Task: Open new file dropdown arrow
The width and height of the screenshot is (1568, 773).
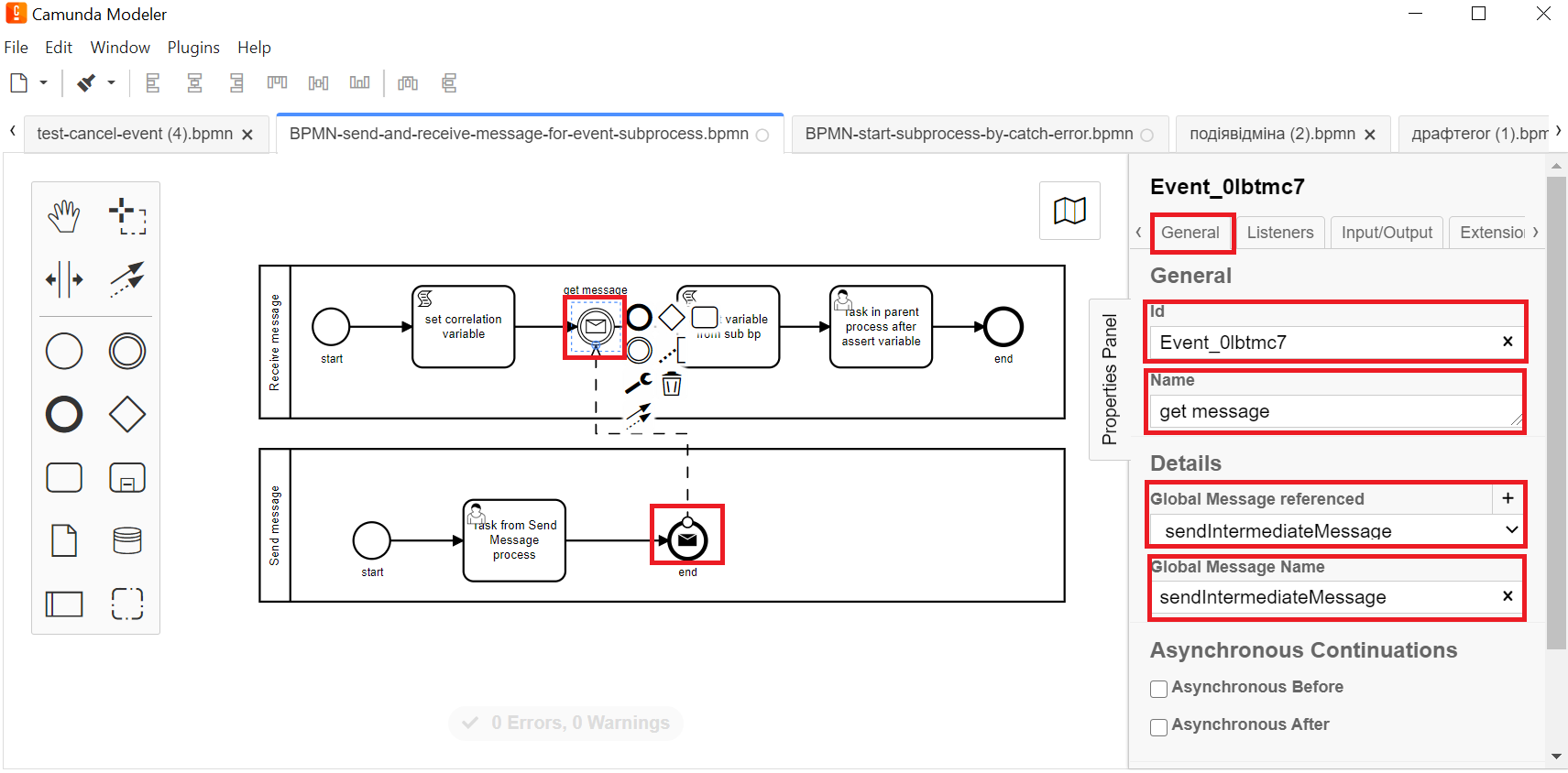Action: coord(43,83)
